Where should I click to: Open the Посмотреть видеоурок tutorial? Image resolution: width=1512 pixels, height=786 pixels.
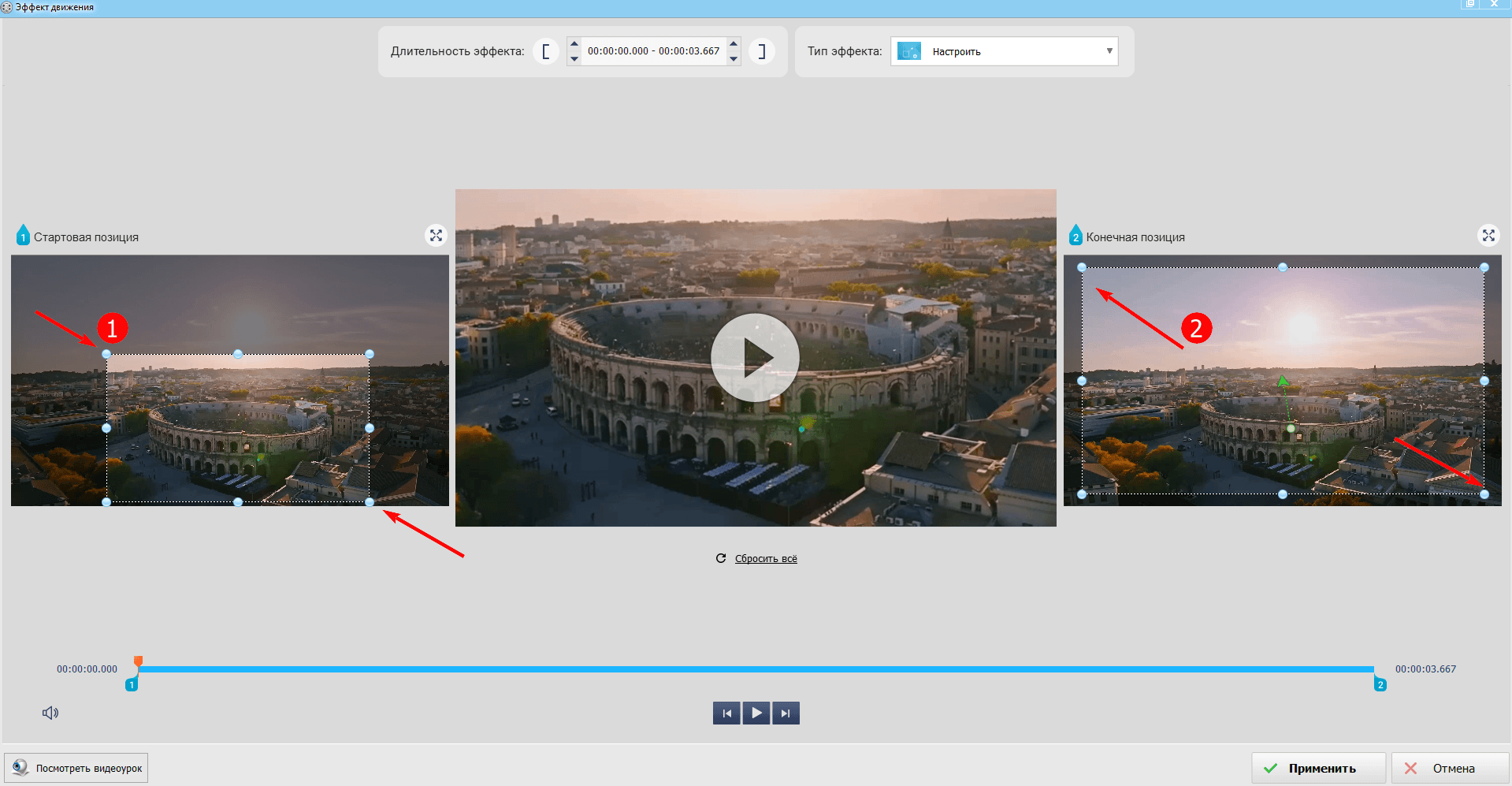click(76, 768)
